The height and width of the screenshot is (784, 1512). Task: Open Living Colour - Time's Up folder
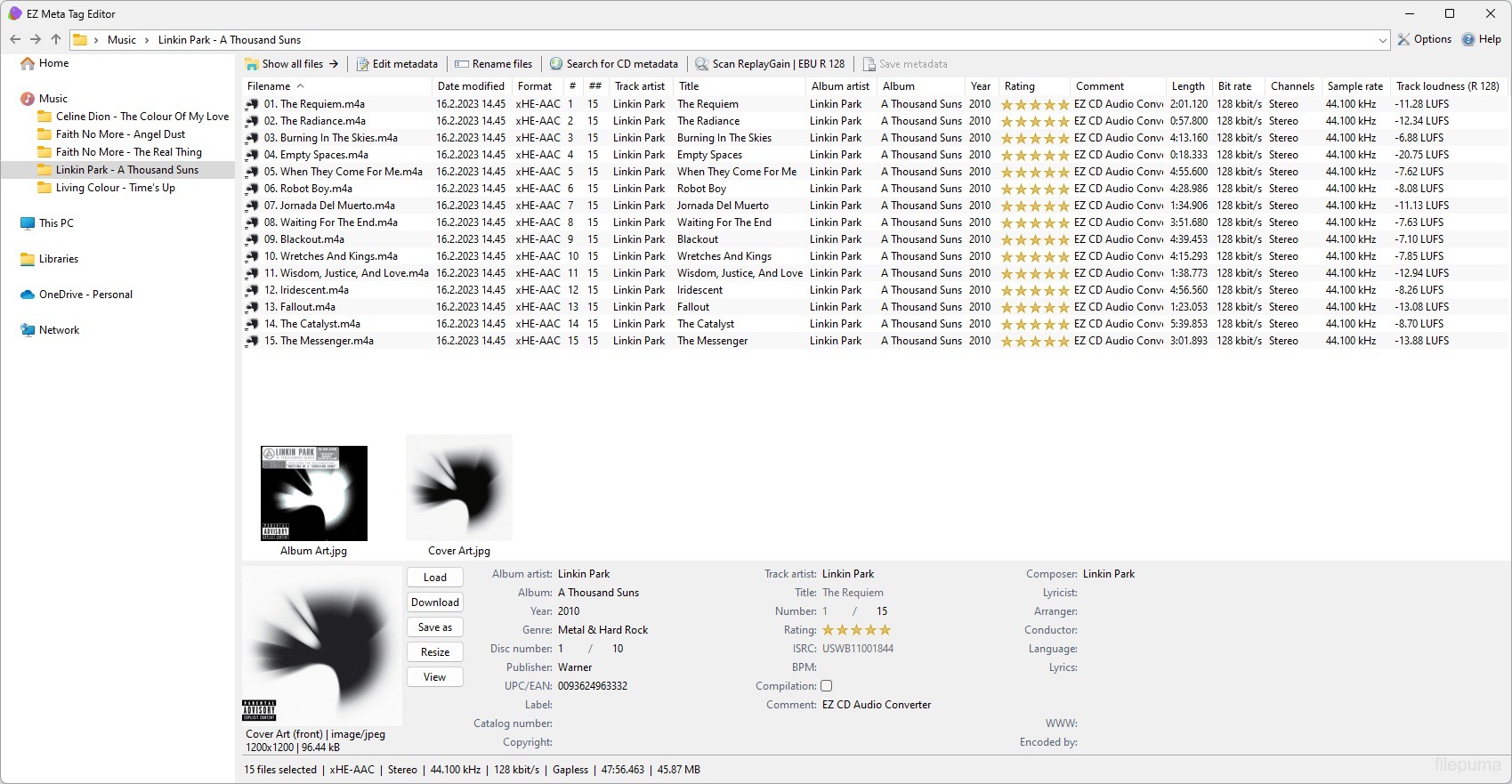pos(115,188)
